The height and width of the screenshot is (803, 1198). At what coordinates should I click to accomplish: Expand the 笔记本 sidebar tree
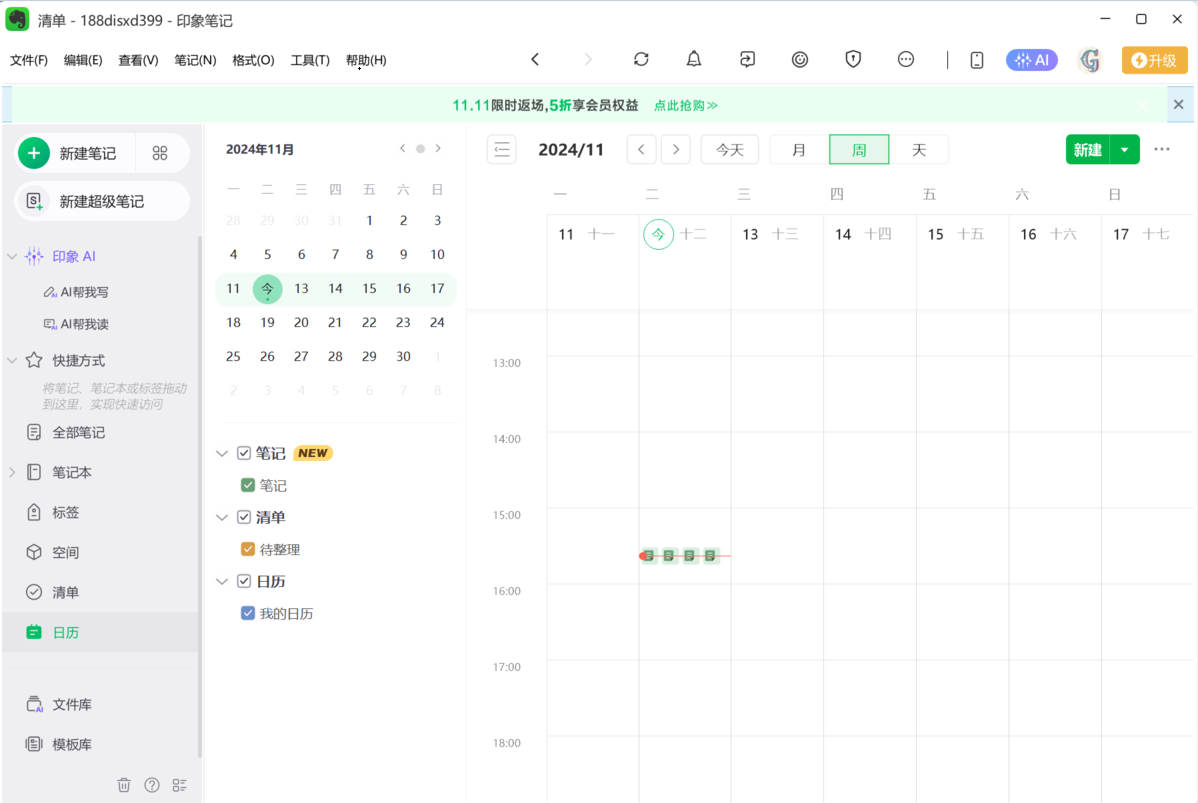pos(12,472)
